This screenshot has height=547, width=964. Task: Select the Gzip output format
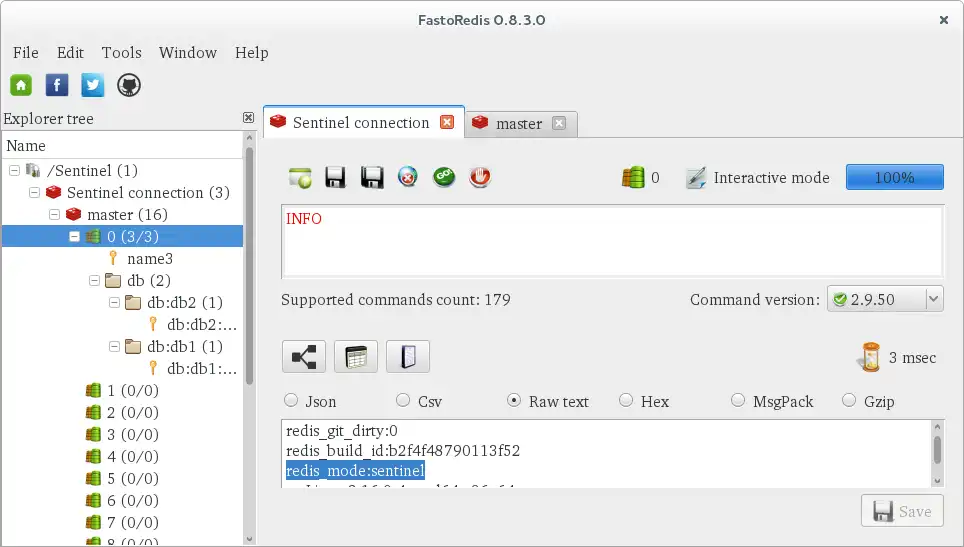pos(849,401)
